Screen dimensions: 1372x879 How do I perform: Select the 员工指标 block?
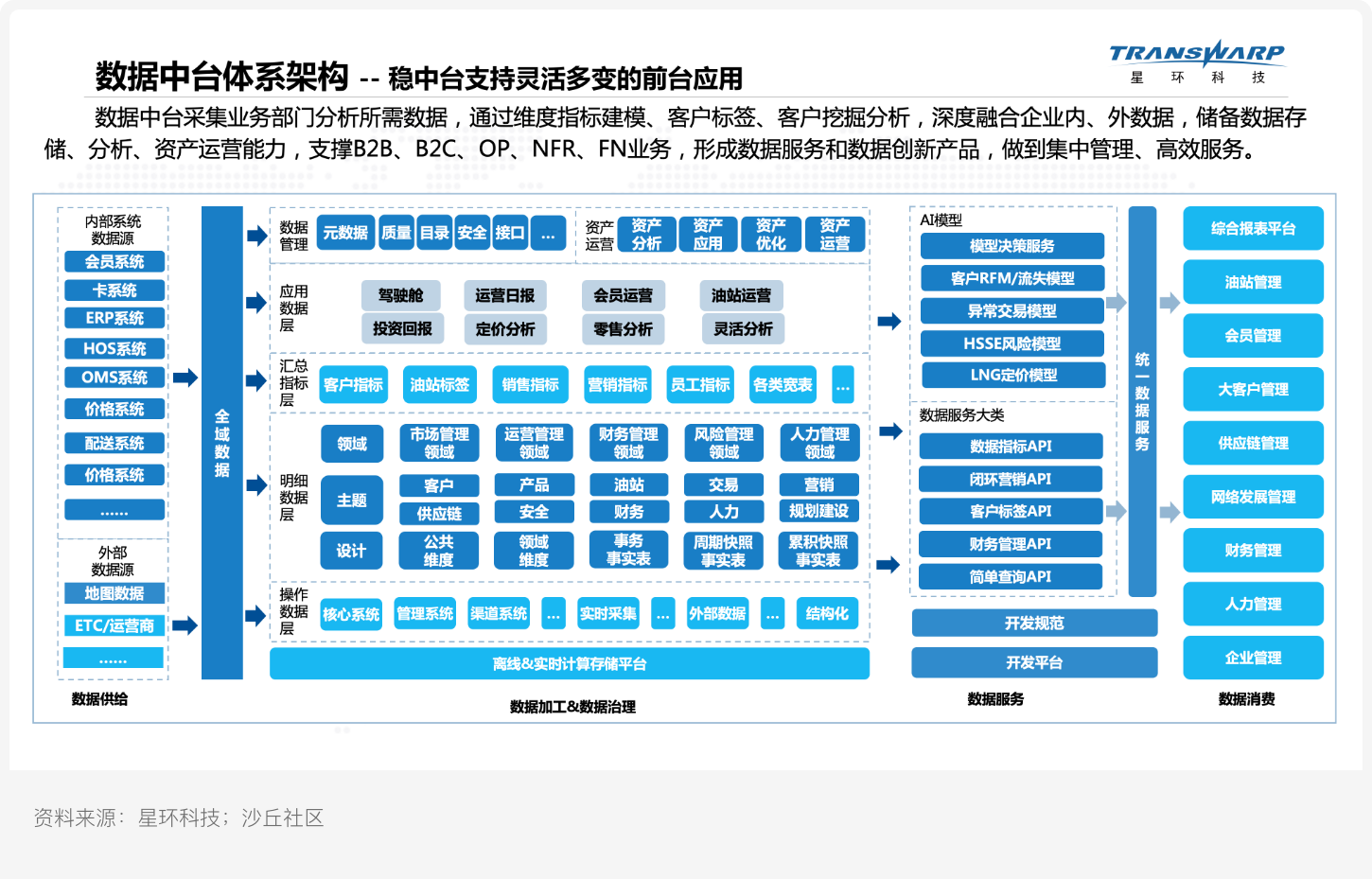coord(700,385)
